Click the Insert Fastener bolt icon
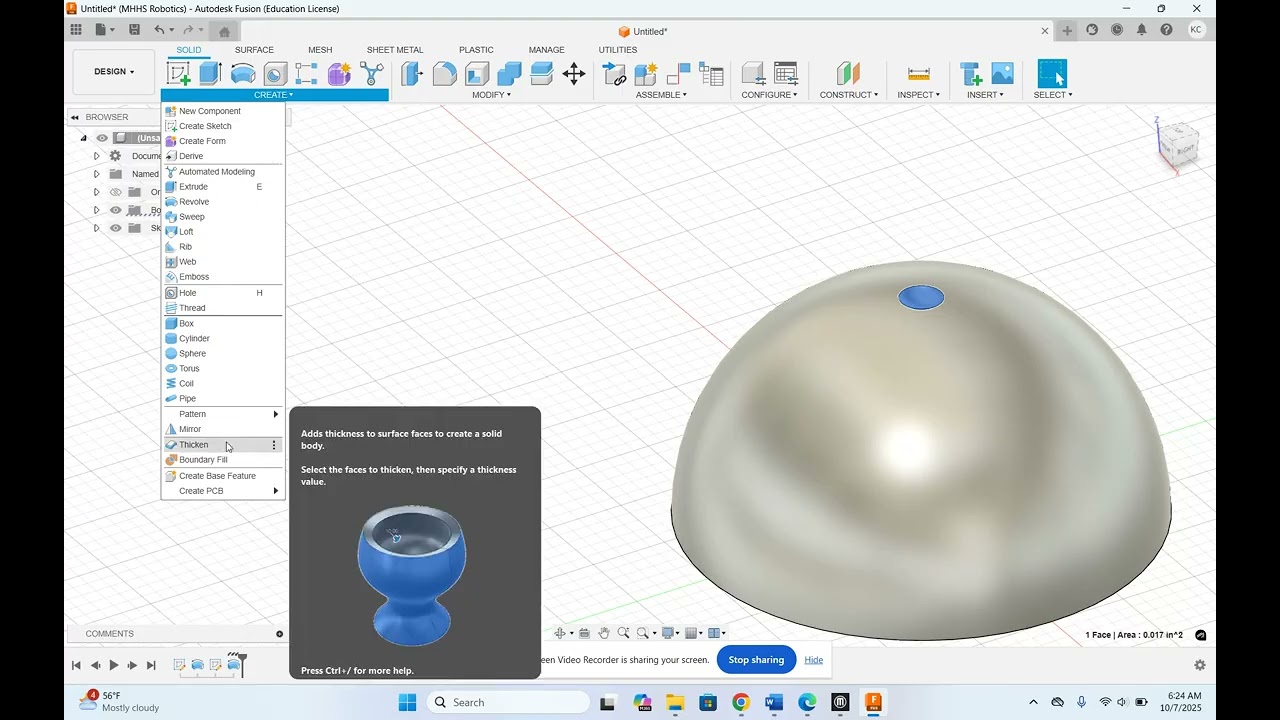 click(970, 73)
